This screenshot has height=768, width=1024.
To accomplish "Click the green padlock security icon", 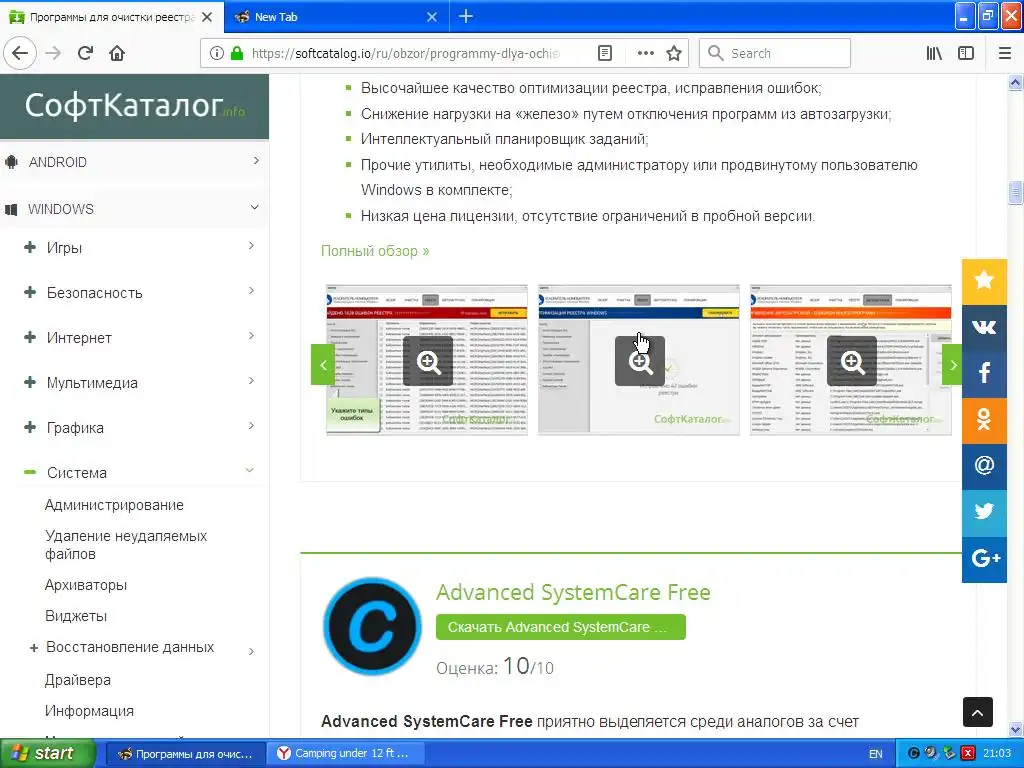I will (x=237, y=53).
